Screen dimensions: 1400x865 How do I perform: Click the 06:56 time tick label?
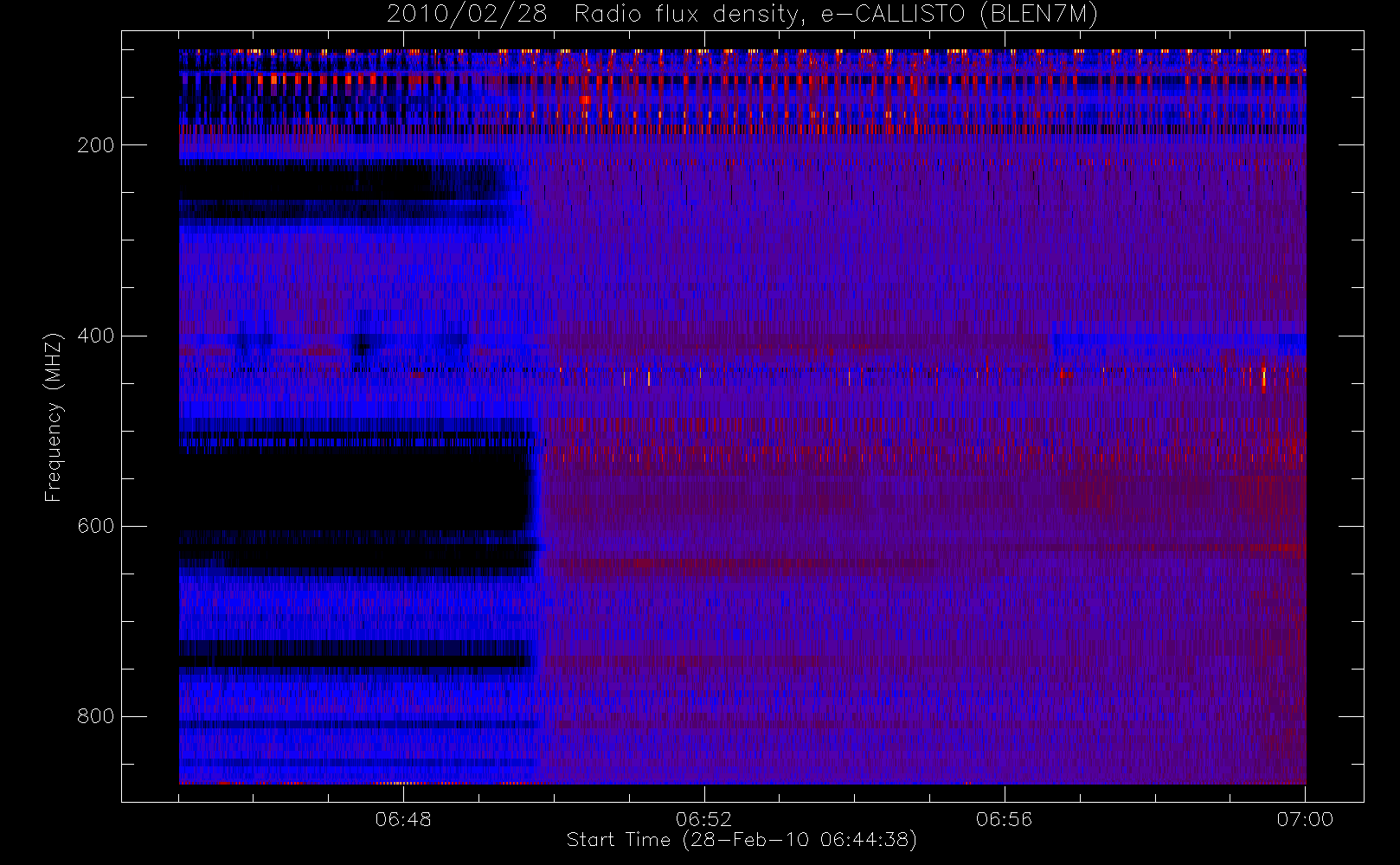click(x=1004, y=819)
